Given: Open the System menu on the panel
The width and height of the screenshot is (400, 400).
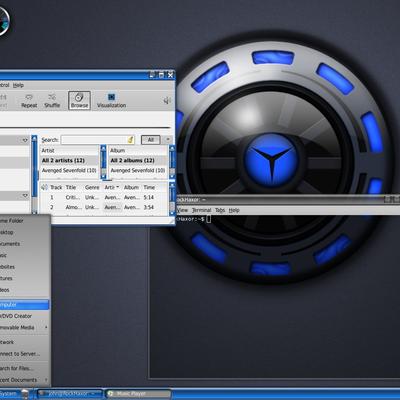Looking at the screenshot, I should (x=9, y=394).
